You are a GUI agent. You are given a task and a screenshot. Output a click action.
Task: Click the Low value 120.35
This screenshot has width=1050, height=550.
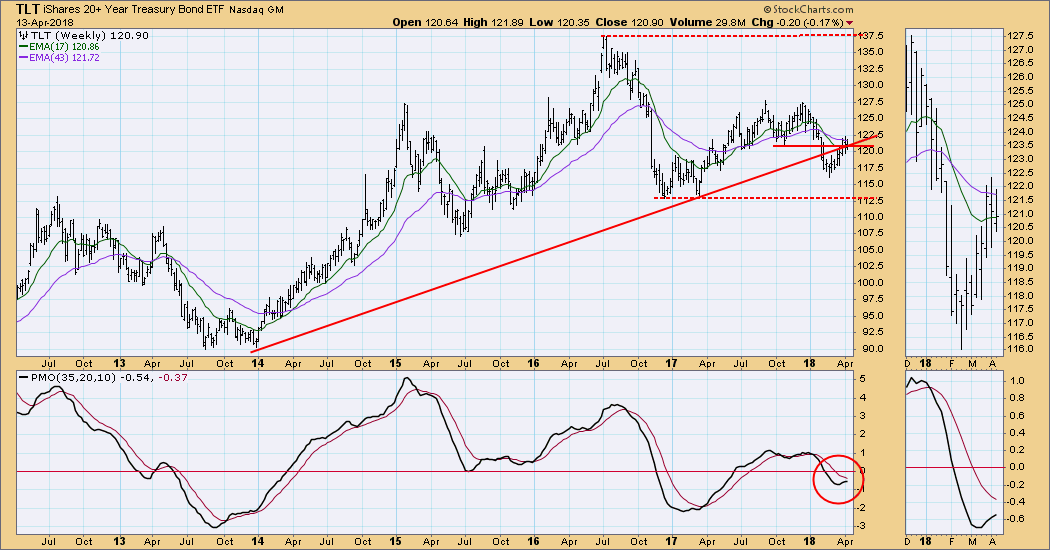point(572,22)
